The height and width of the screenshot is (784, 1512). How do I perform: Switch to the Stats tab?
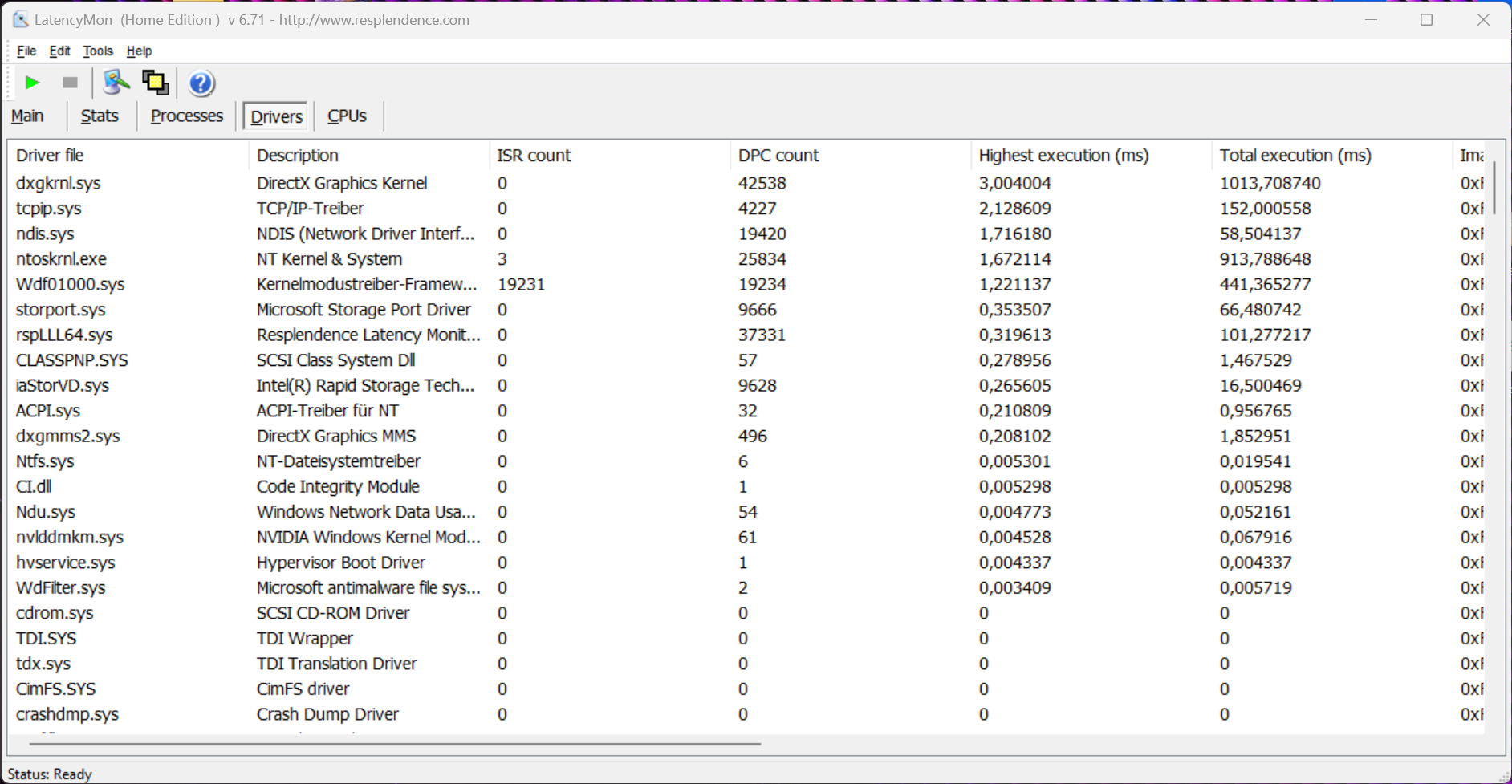[100, 116]
